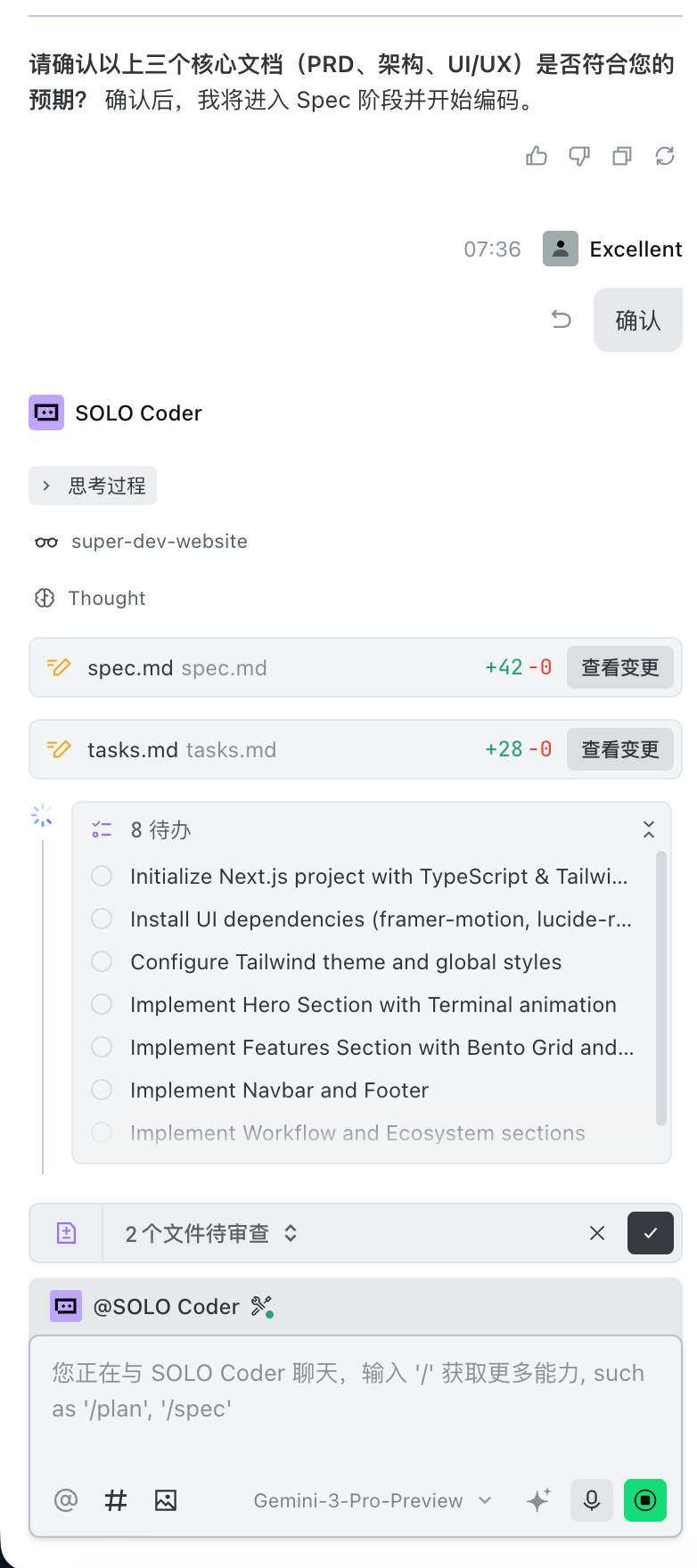Check off Initialize Next.js project task

[102, 877]
